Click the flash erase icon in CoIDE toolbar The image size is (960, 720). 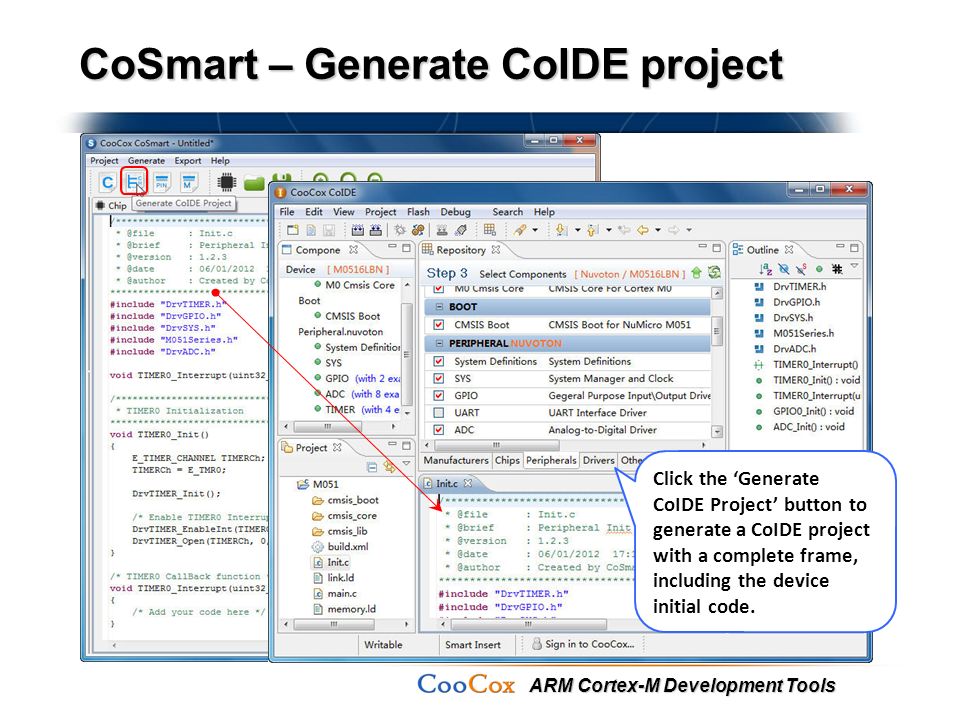pyautogui.click(x=461, y=230)
